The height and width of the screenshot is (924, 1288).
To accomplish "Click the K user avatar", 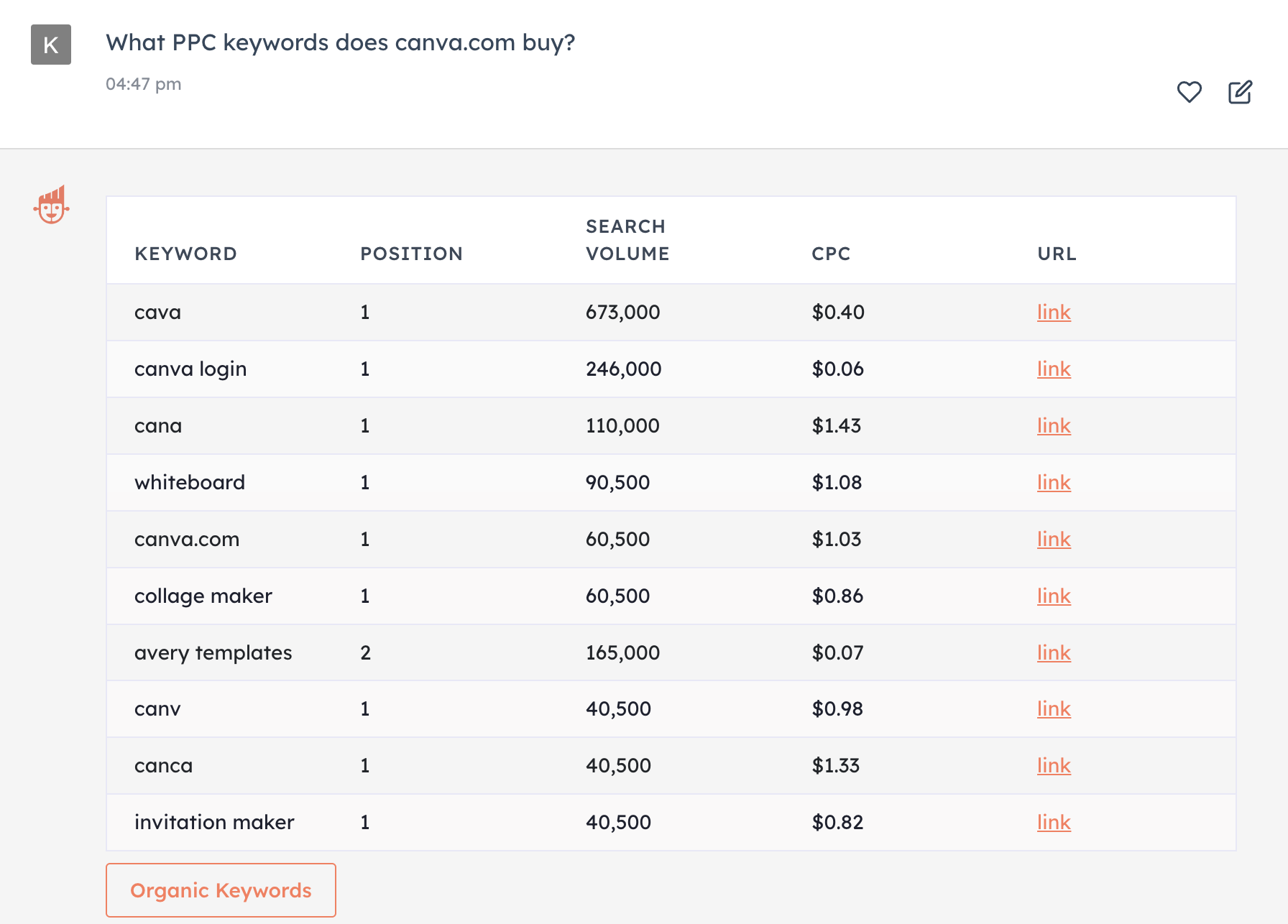I will click(50, 45).
